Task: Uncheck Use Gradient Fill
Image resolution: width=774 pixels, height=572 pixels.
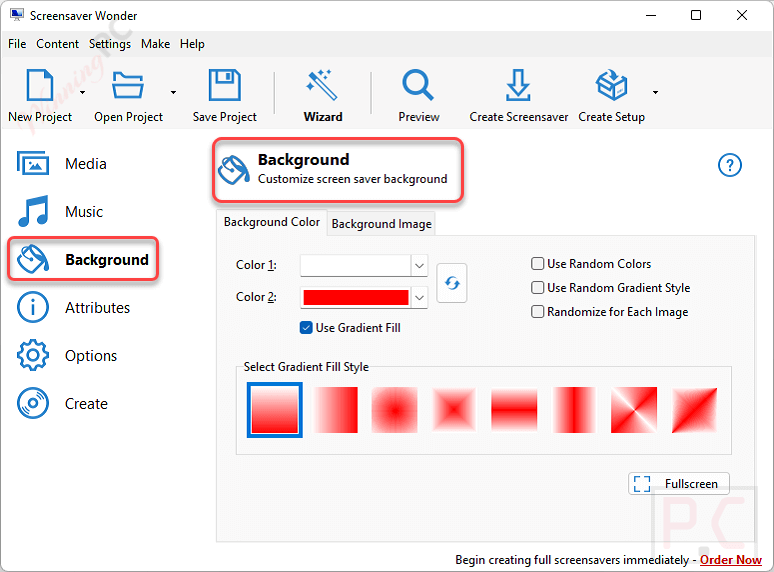Action: (x=306, y=328)
